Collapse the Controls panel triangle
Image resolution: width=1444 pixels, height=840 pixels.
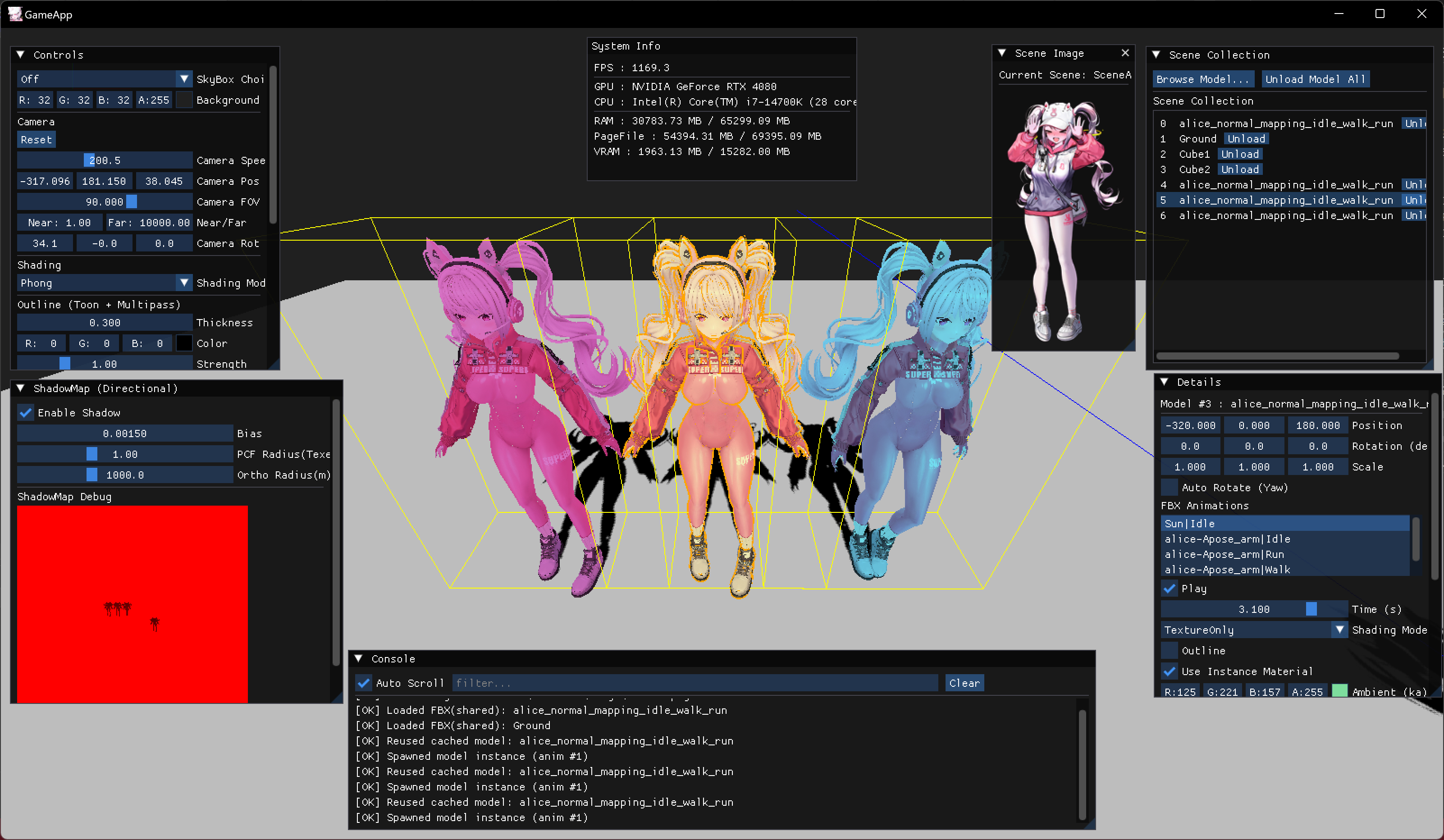pos(21,55)
